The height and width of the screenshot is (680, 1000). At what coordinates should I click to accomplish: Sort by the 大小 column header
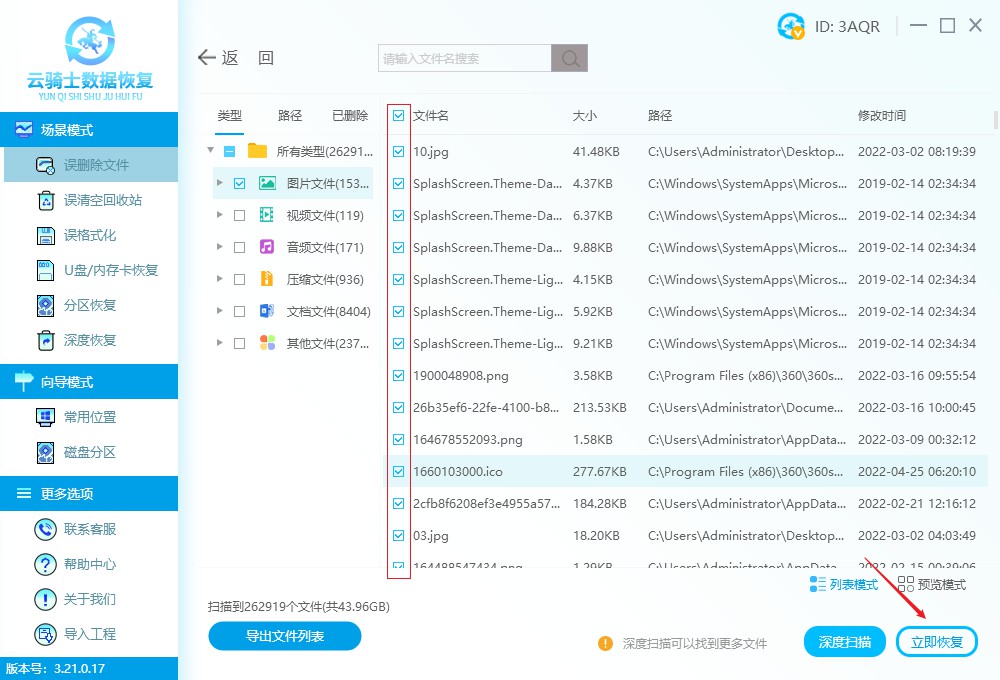click(x=585, y=115)
